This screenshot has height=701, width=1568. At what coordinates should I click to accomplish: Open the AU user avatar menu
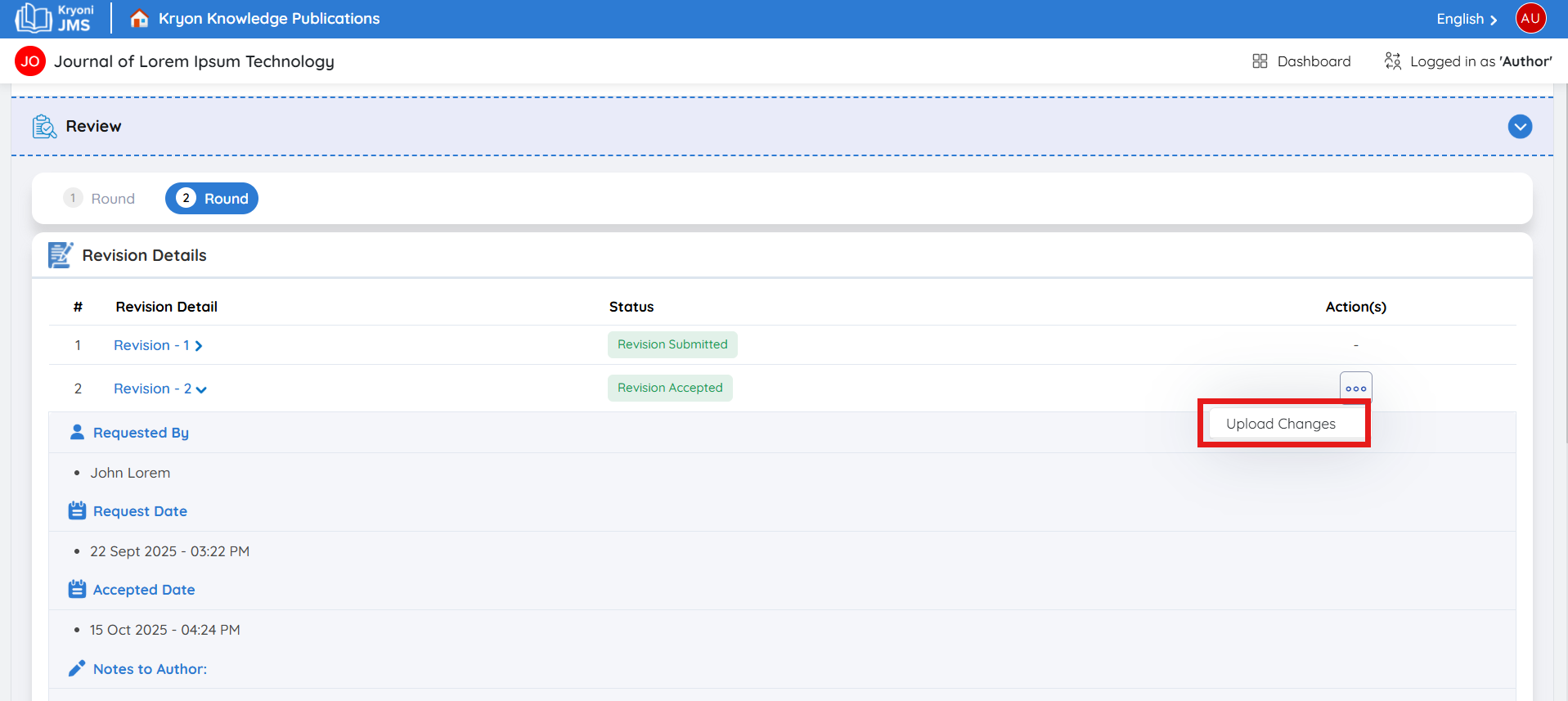tap(1530, 18)
